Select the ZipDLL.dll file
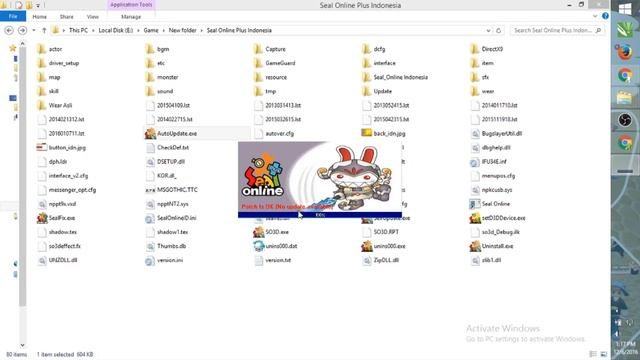Image resolution: width=640 pixels, height=360 pixels. (x=381, y=260)
